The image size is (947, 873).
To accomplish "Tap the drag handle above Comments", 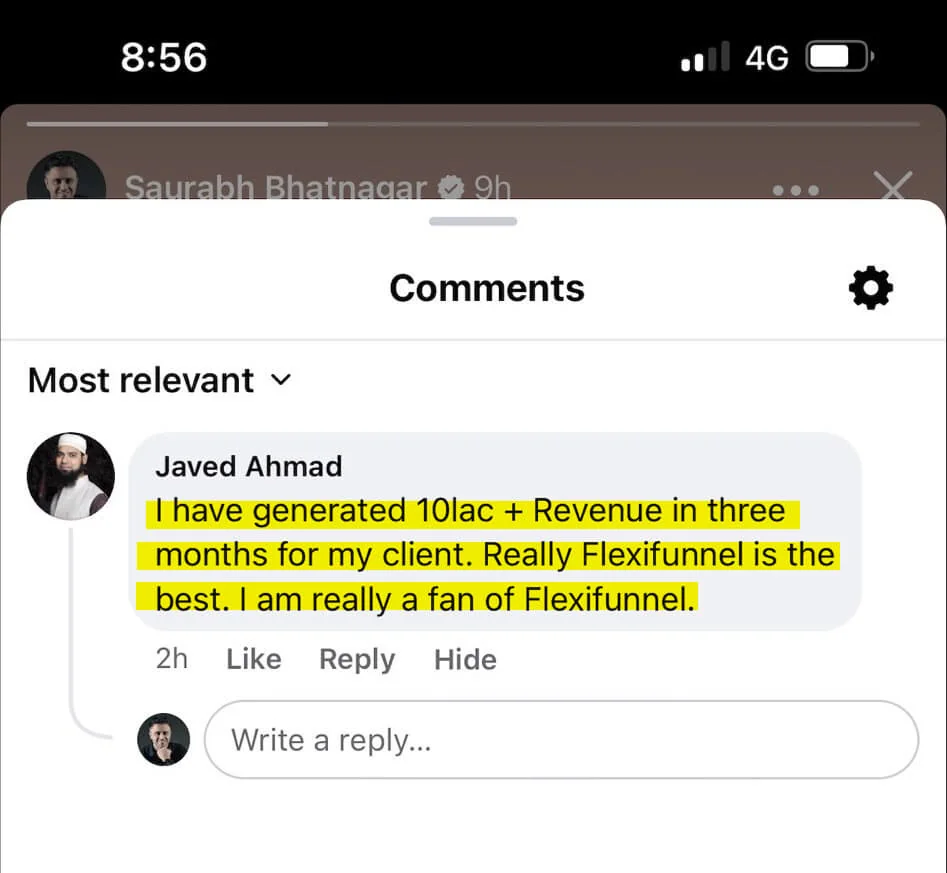I will (x=472, y=222).
